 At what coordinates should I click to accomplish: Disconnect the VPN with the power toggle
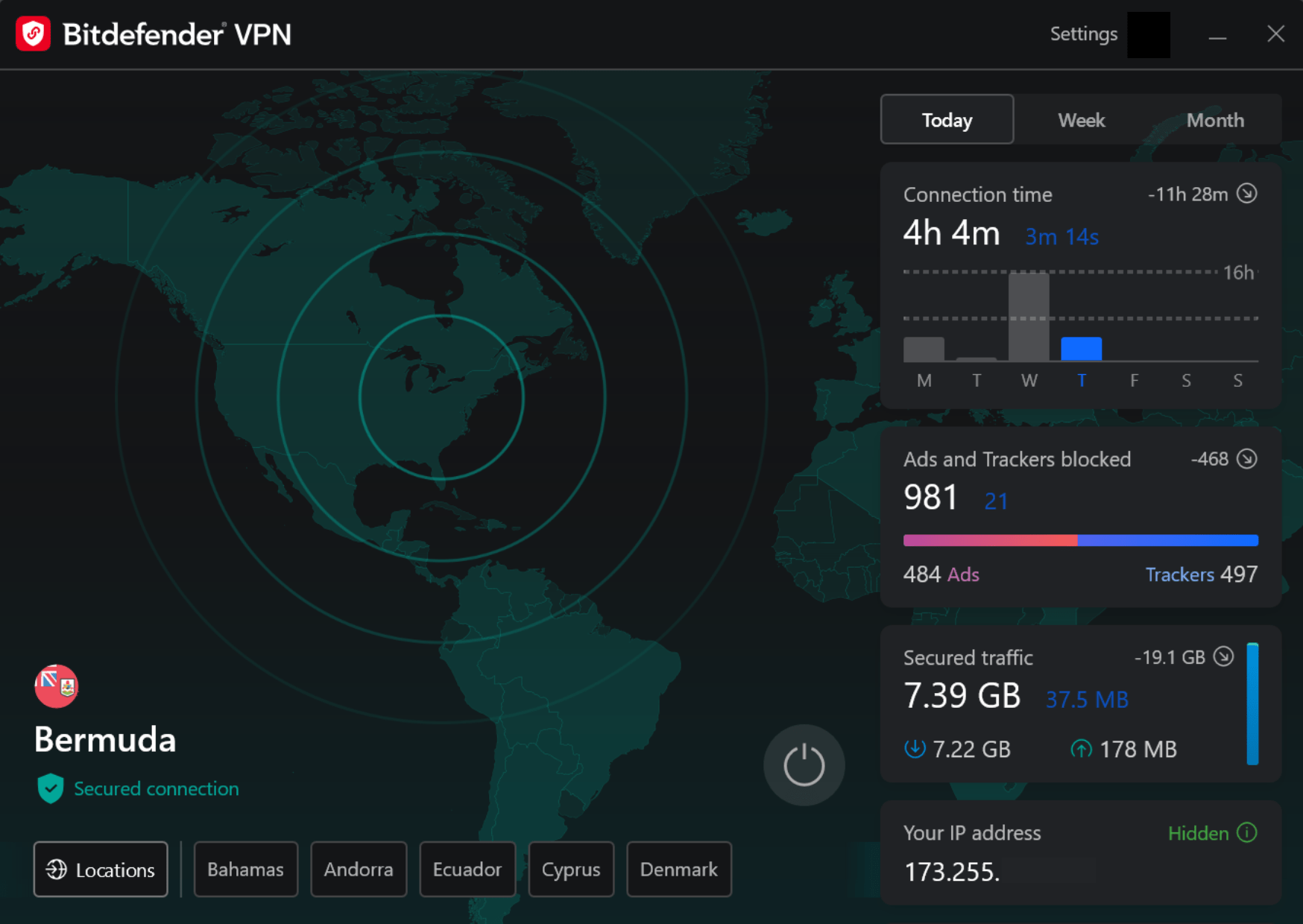[804, 765]
